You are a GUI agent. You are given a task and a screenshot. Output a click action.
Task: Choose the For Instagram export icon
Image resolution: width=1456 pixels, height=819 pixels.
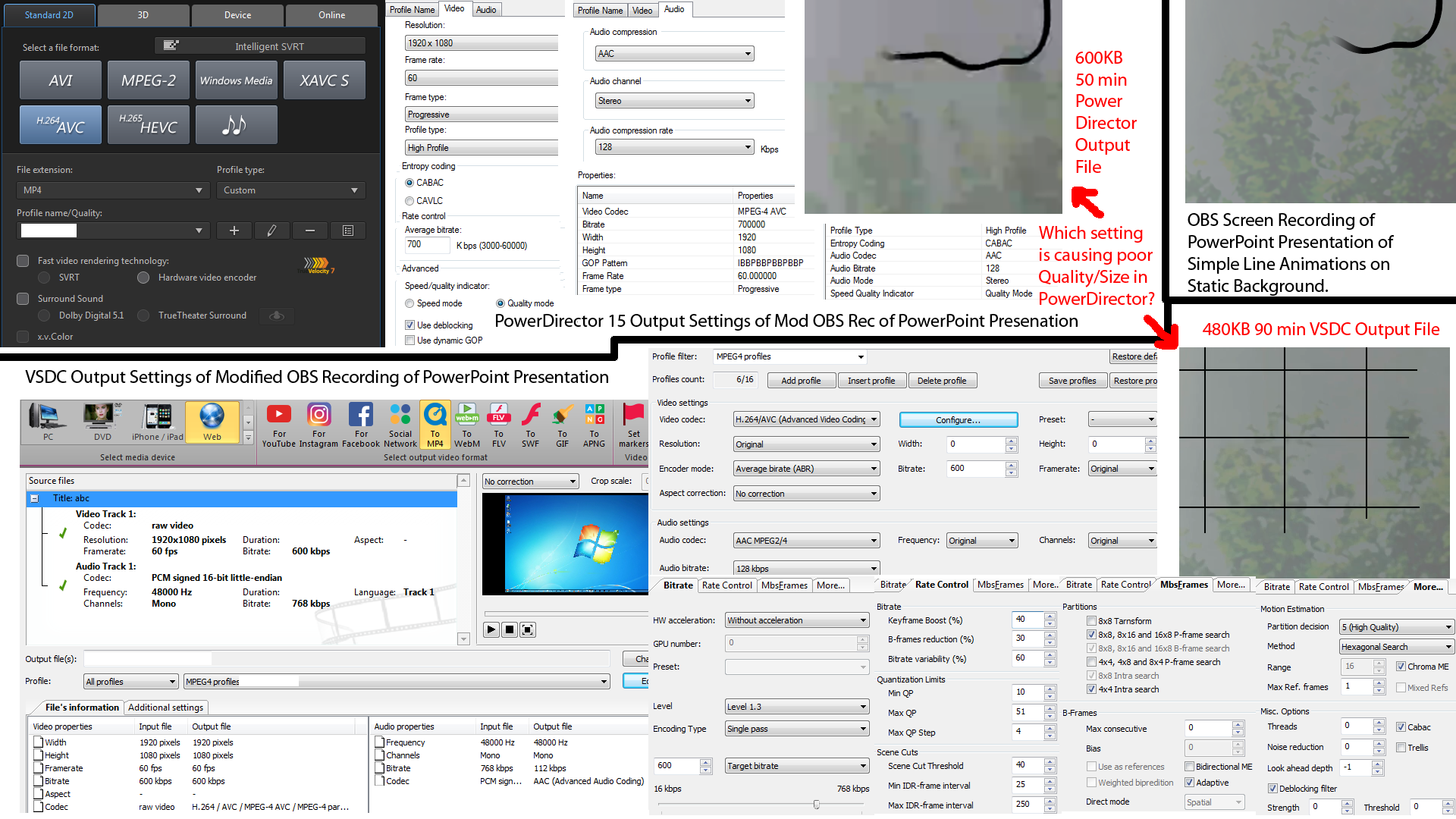tap(318, 425)
